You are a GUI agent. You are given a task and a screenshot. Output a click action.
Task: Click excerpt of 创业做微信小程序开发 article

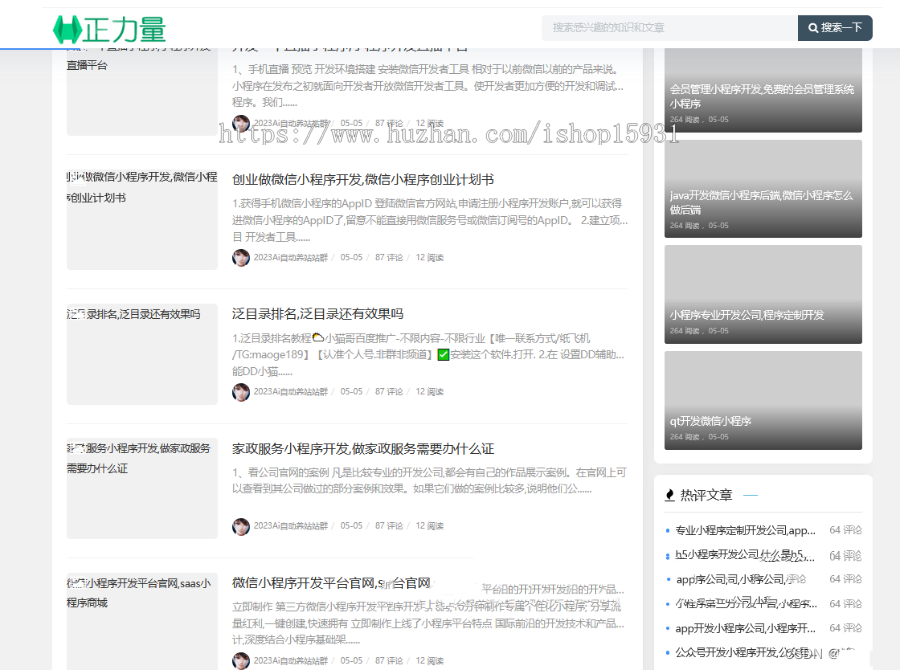[x=430, y=220]
